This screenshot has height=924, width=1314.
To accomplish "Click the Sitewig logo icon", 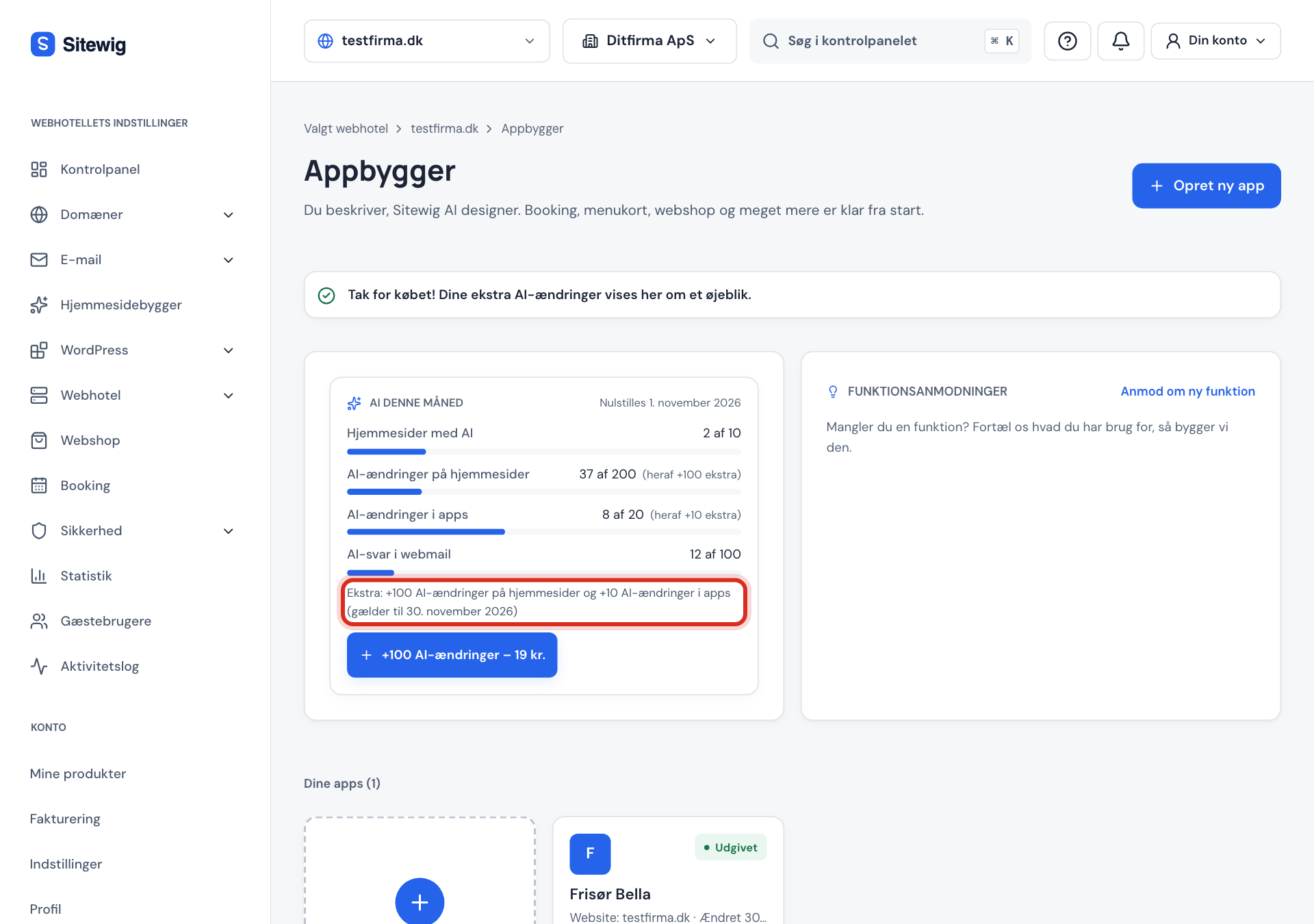I will (42, 44).
